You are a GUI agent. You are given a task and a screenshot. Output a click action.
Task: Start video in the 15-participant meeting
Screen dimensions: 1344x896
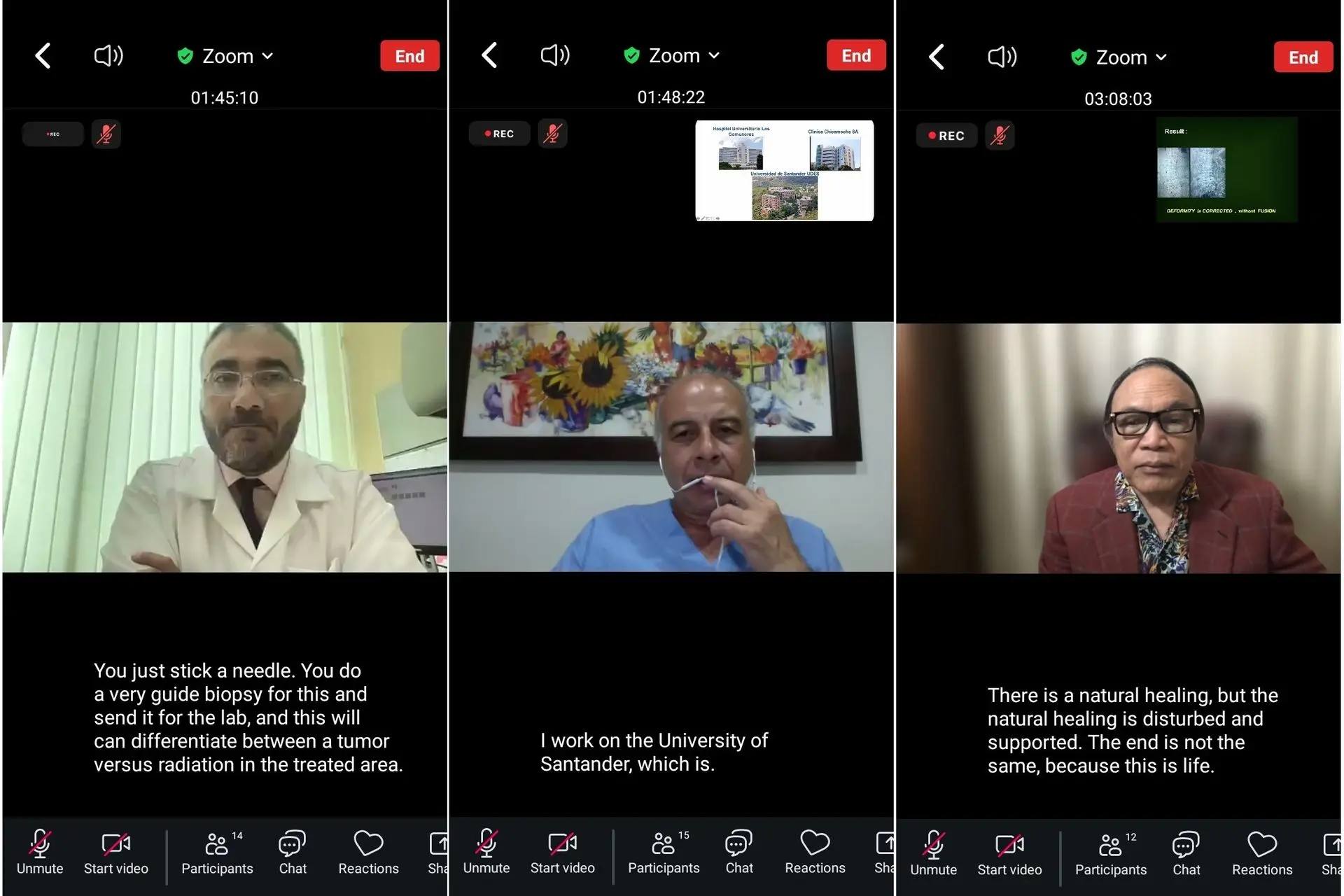563,852
